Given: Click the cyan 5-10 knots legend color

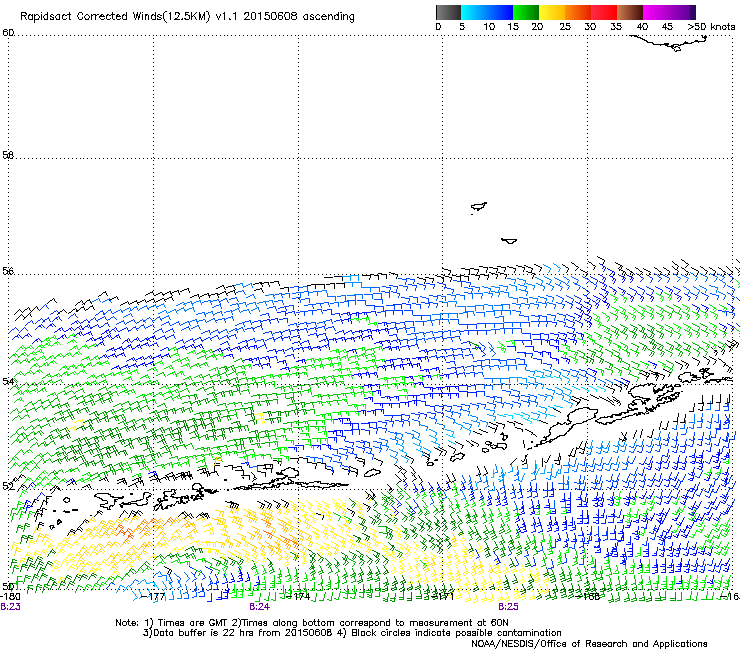Looking at the screenshot, I should 474,12.
